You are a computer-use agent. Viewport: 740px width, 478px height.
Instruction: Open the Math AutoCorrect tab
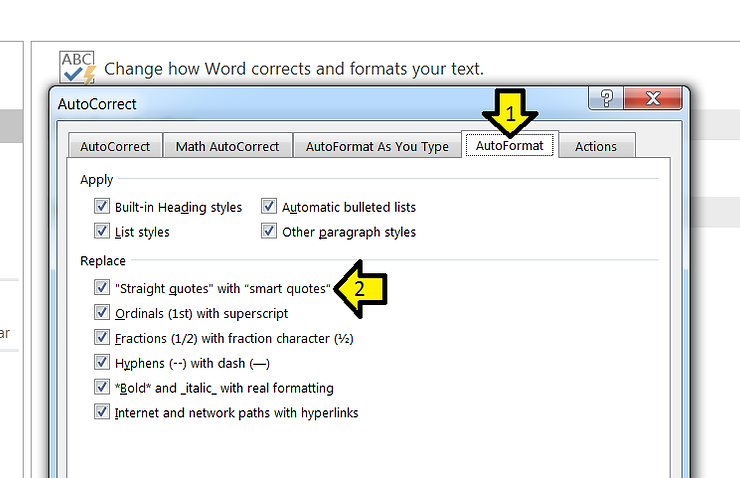(227, 146)
